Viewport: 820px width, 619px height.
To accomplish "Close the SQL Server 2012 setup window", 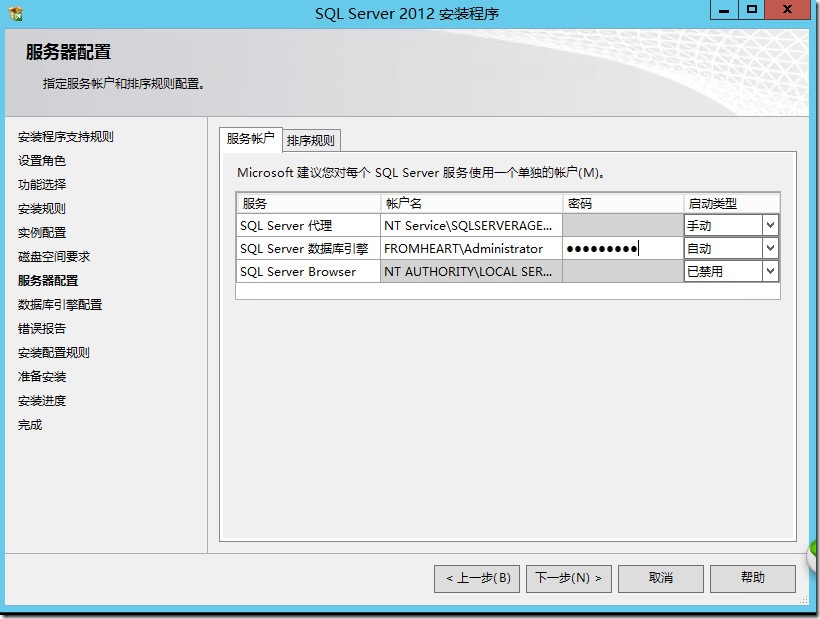I will 788,10.
